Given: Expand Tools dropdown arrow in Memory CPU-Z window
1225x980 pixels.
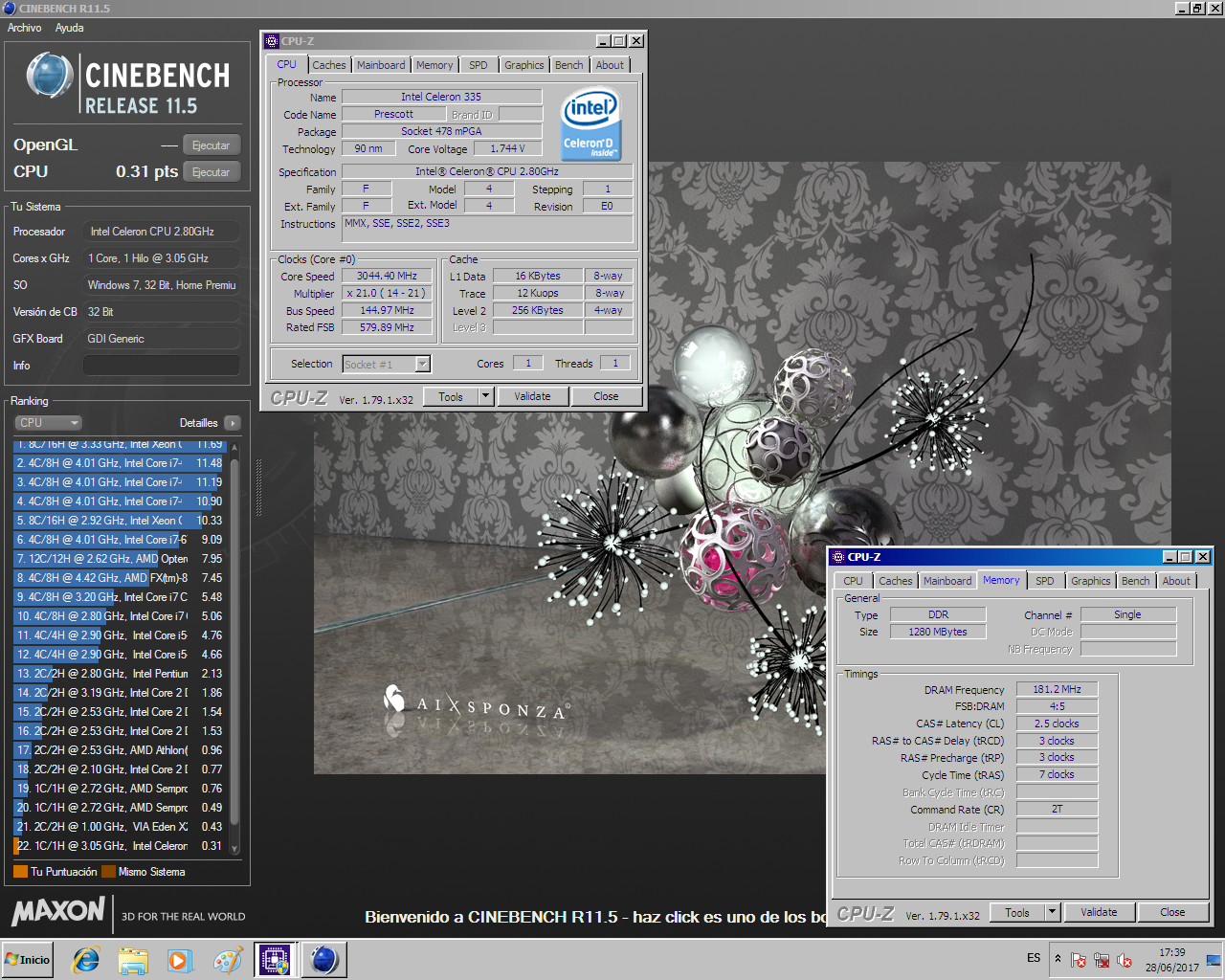Looking at the screenshot, I should pyautogui.click(x=1052, y=913).
